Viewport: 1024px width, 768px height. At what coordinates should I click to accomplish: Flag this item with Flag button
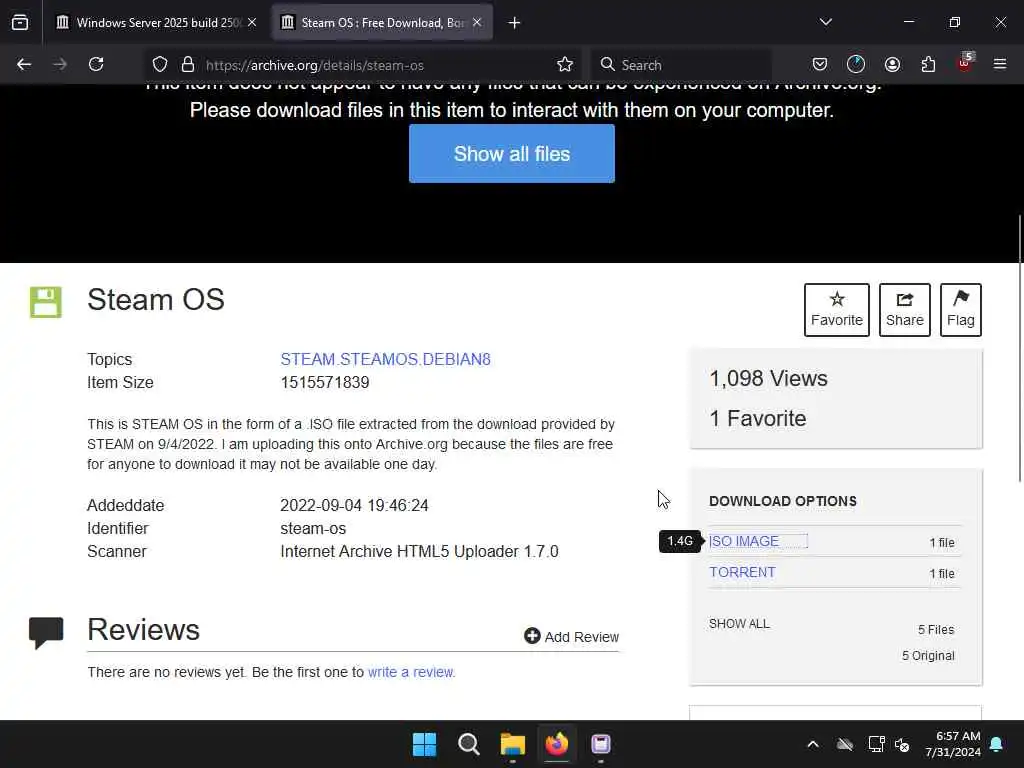pos(961,310)
